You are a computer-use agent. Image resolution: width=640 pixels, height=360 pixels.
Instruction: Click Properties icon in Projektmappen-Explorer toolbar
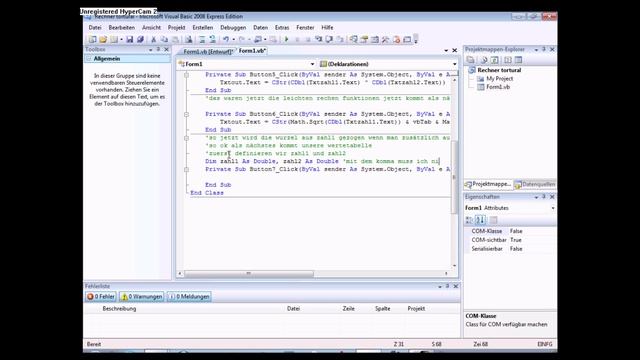tap(471, 60)
